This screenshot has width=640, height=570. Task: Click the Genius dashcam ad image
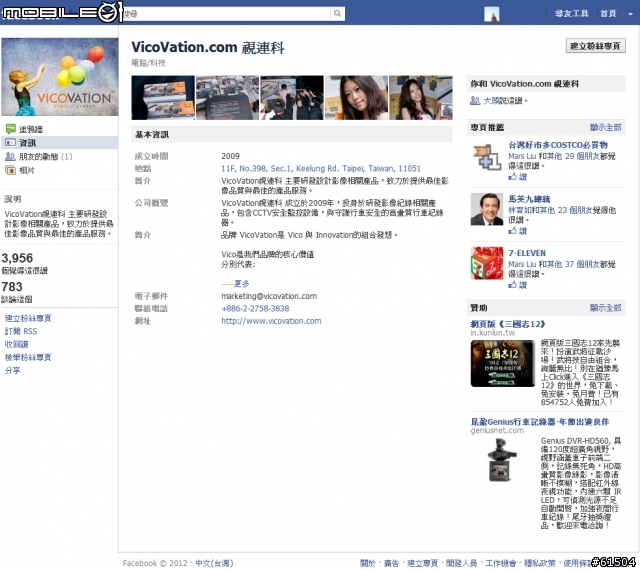[x=502, y=460]
